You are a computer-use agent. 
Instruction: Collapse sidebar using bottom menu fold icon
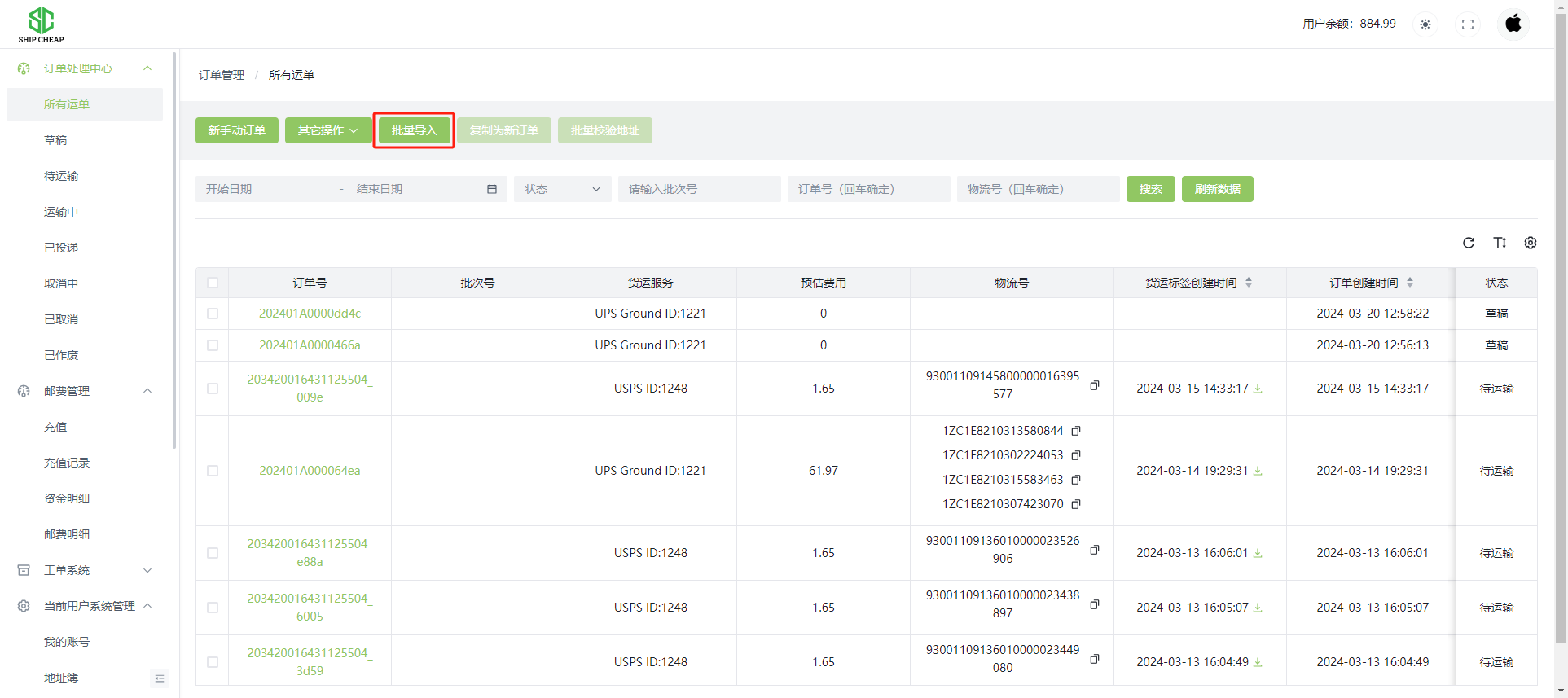pyautogui.click(x=160, y=678)
